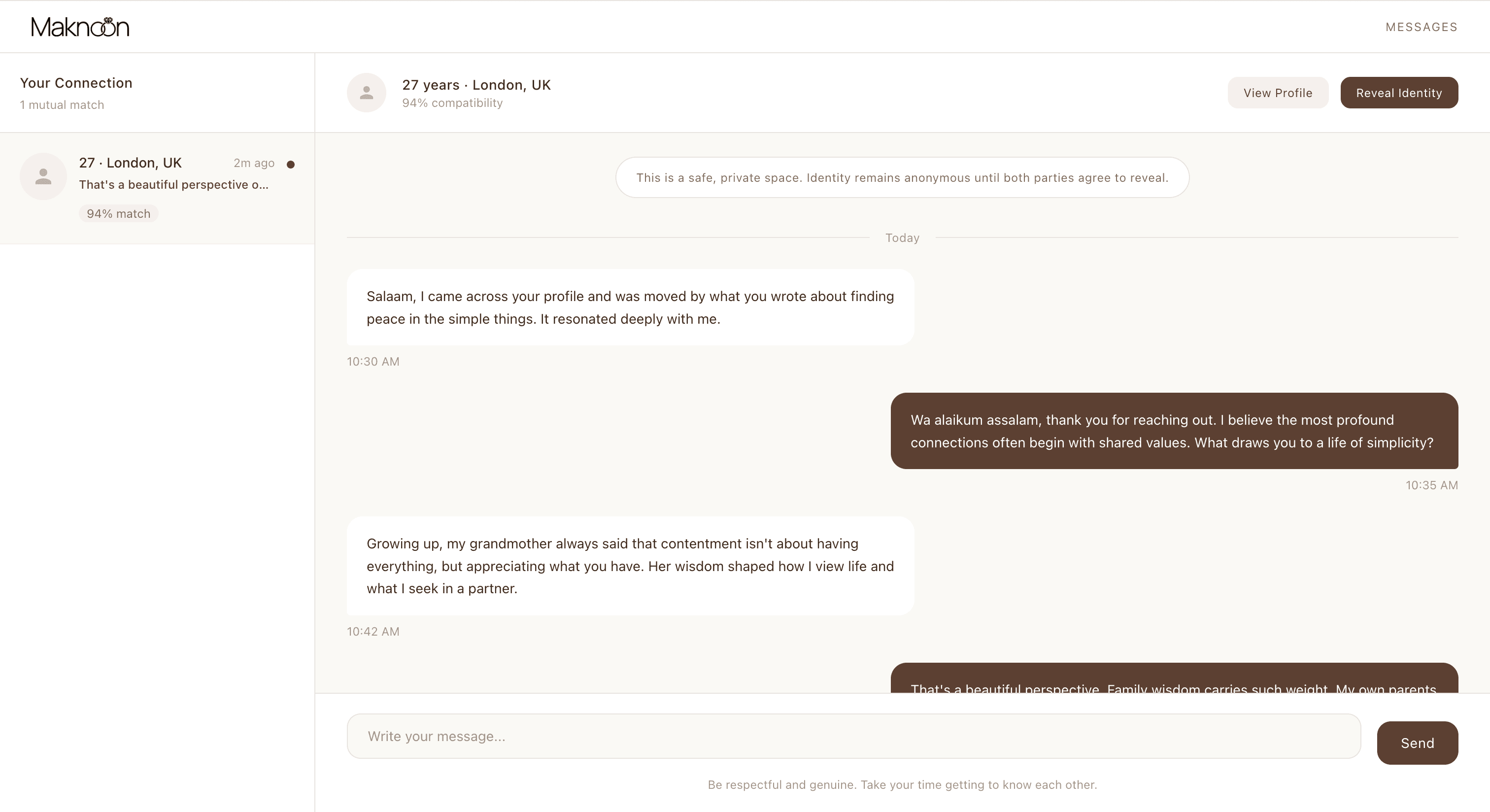Image resolution: width=1490 pixels, height=812 pixels.
Task: Click the 94% compatibility label
Action: point(452,103)
